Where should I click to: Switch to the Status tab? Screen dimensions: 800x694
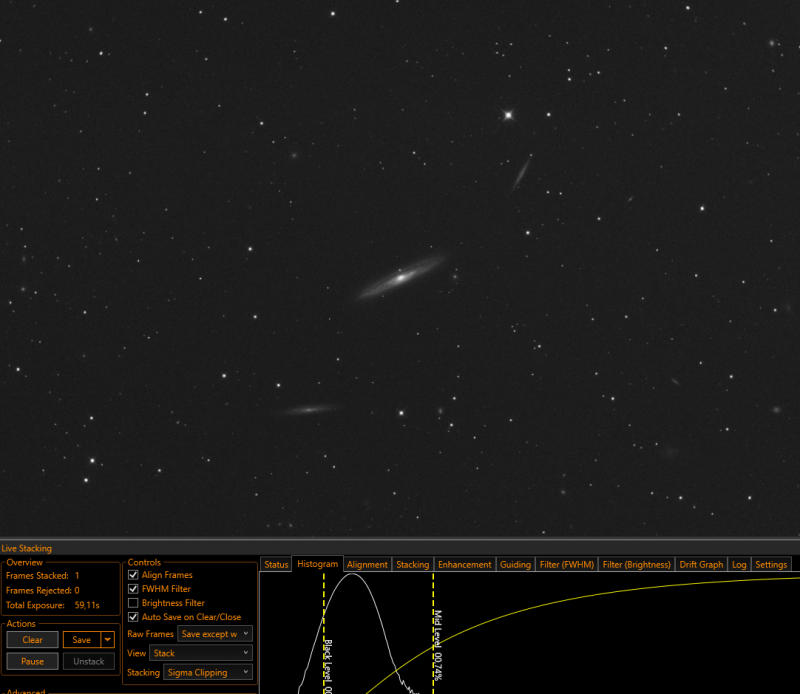click(276, 564)
